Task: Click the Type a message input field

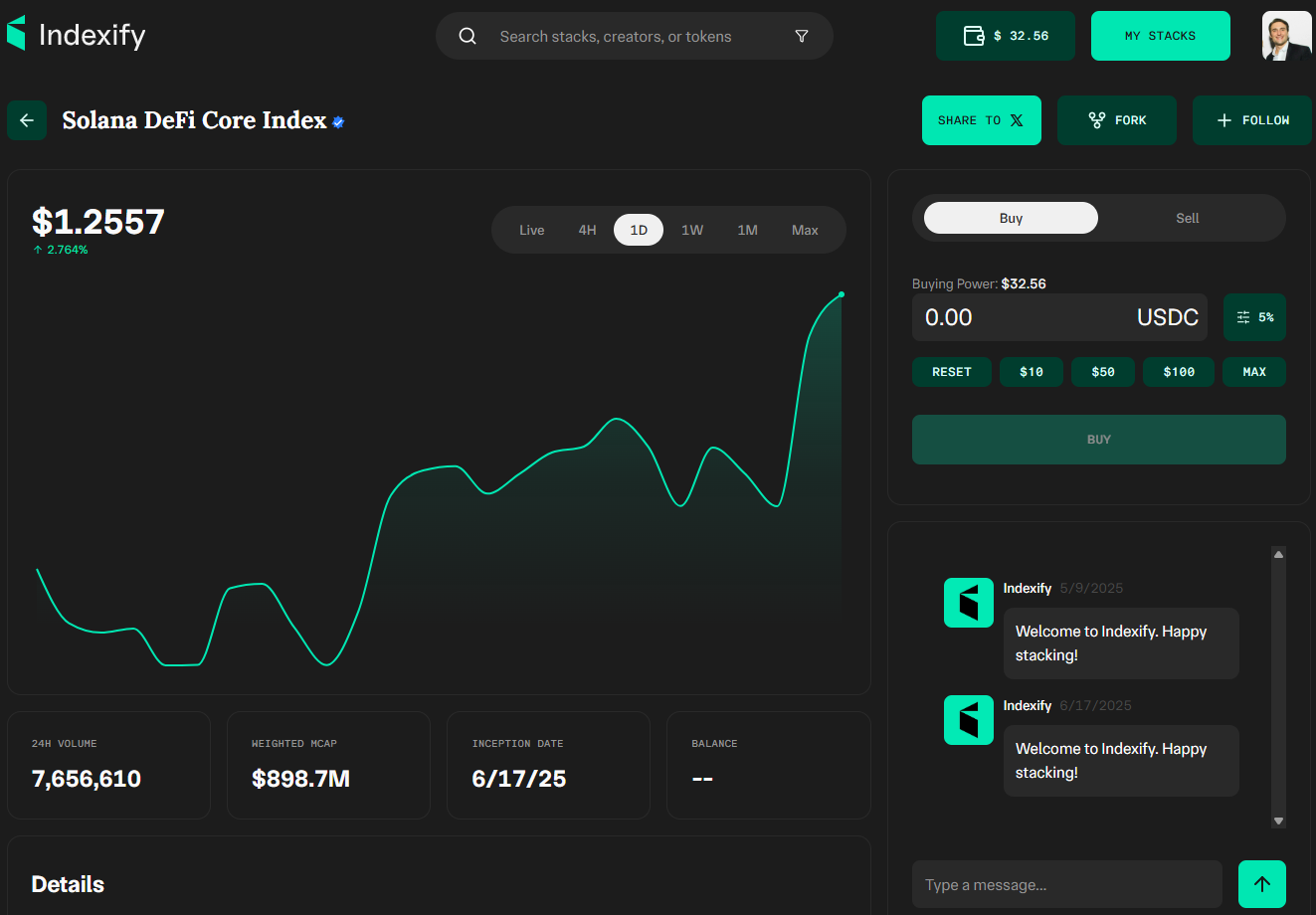Action: point(1066,884)
